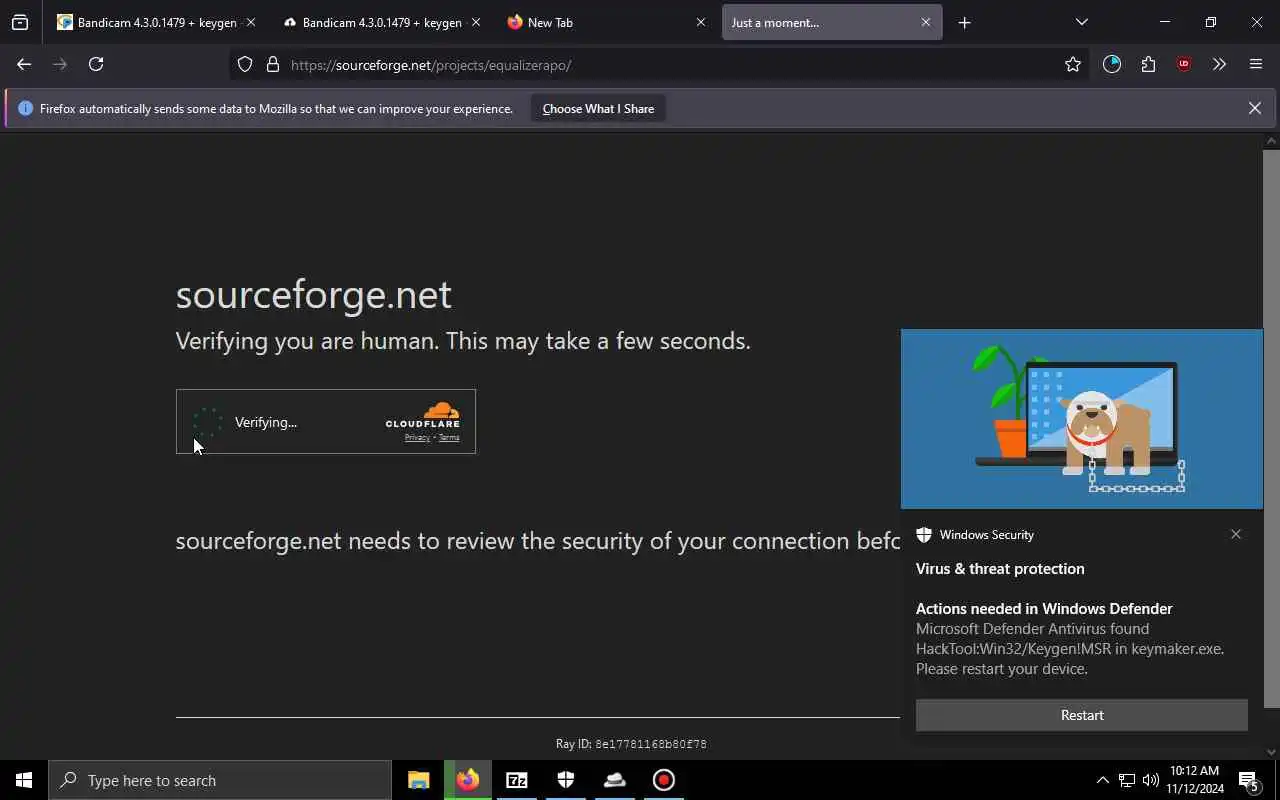The width and height of the screenshot is (1280, 800).
Task: Click the Cloudflare Verifying widget
Action: (x=326, y=422)
